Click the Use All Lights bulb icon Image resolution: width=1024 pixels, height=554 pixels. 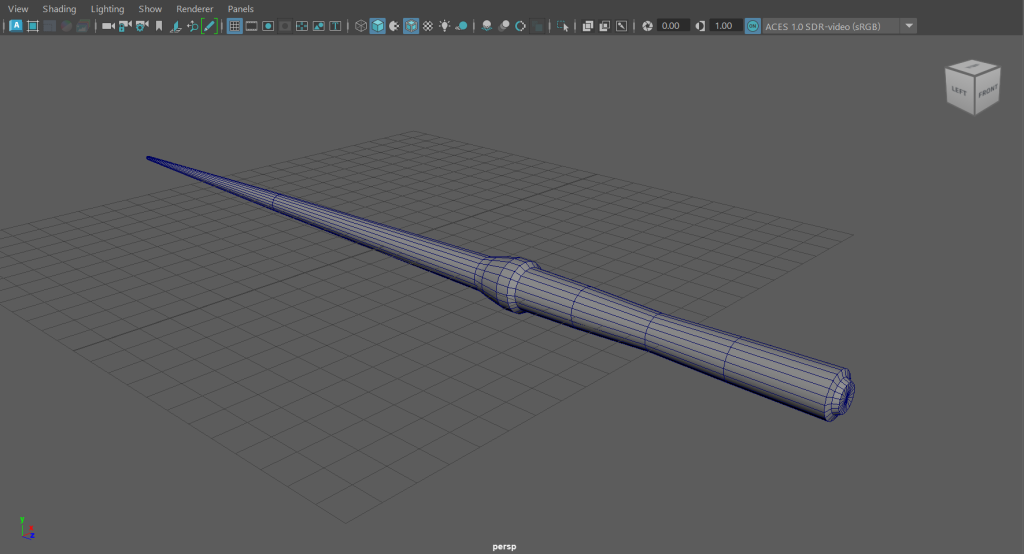(x=444, y=26)
